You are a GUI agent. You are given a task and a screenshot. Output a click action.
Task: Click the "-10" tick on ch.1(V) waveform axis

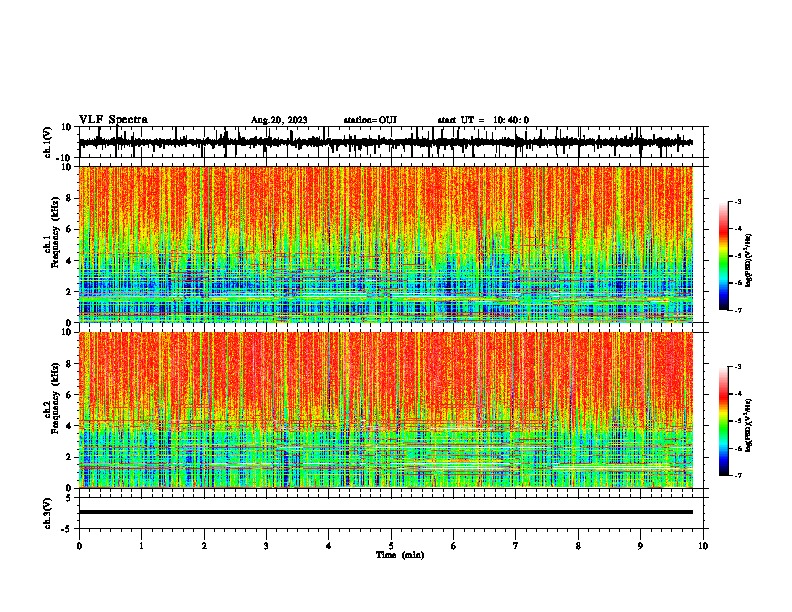coord(64,157)
